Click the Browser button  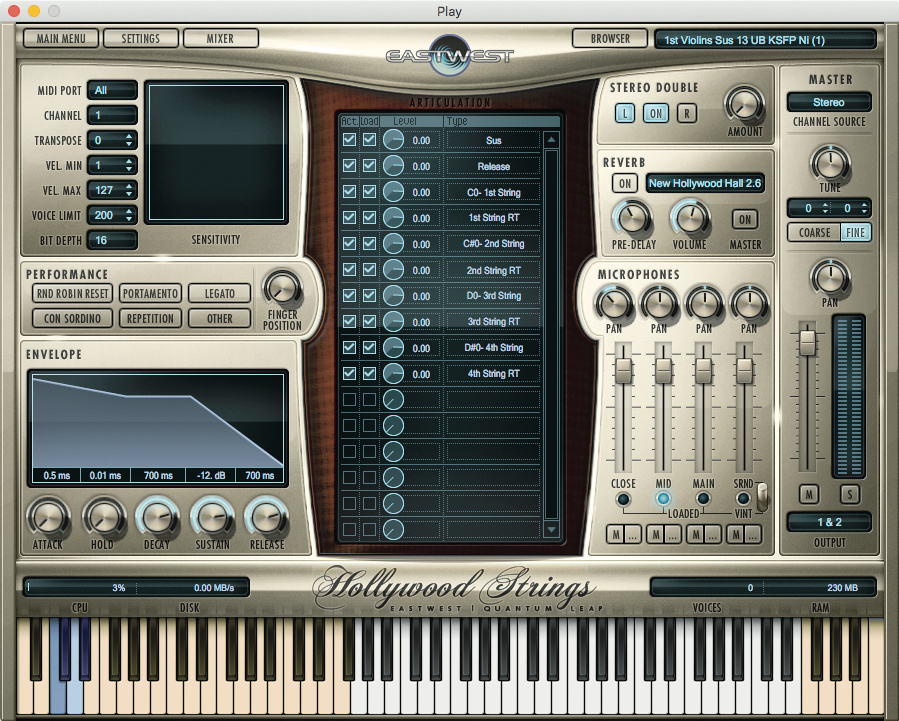pos(610,39)
